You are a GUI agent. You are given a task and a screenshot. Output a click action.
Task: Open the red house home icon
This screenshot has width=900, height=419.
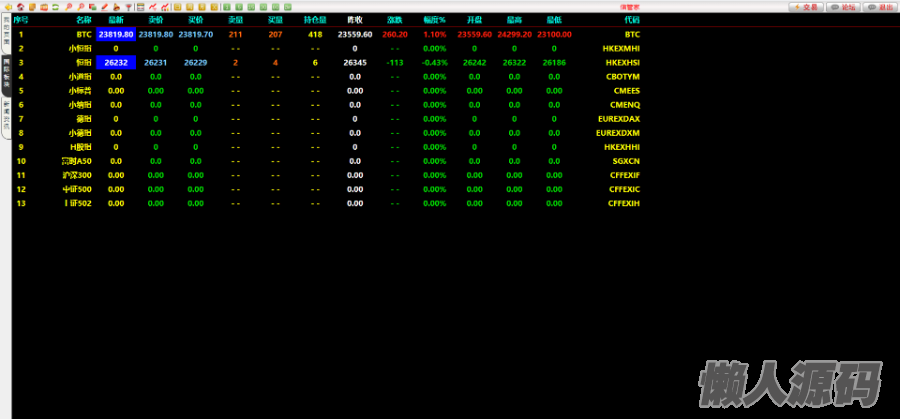click(21, 7)
